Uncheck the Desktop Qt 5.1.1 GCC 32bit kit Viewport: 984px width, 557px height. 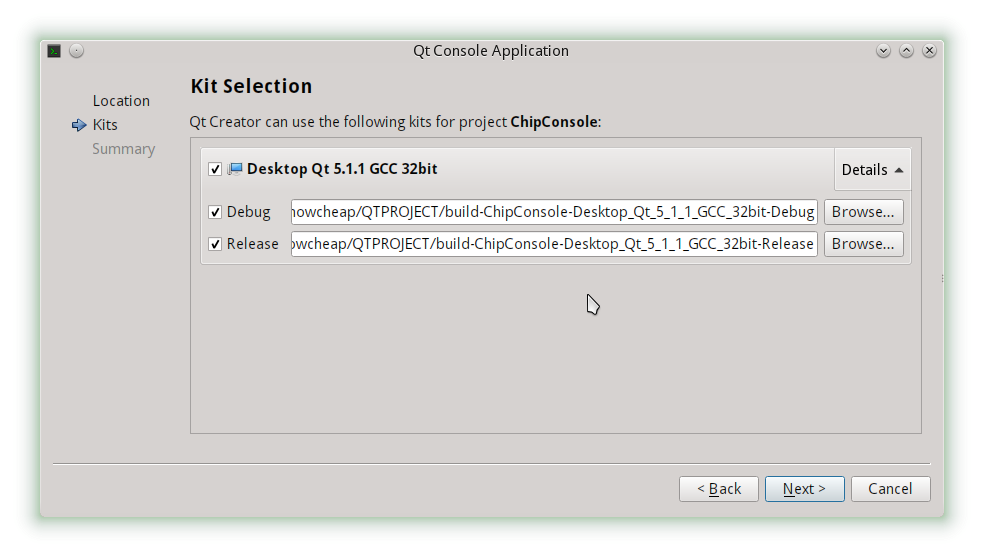pos(215,169)
